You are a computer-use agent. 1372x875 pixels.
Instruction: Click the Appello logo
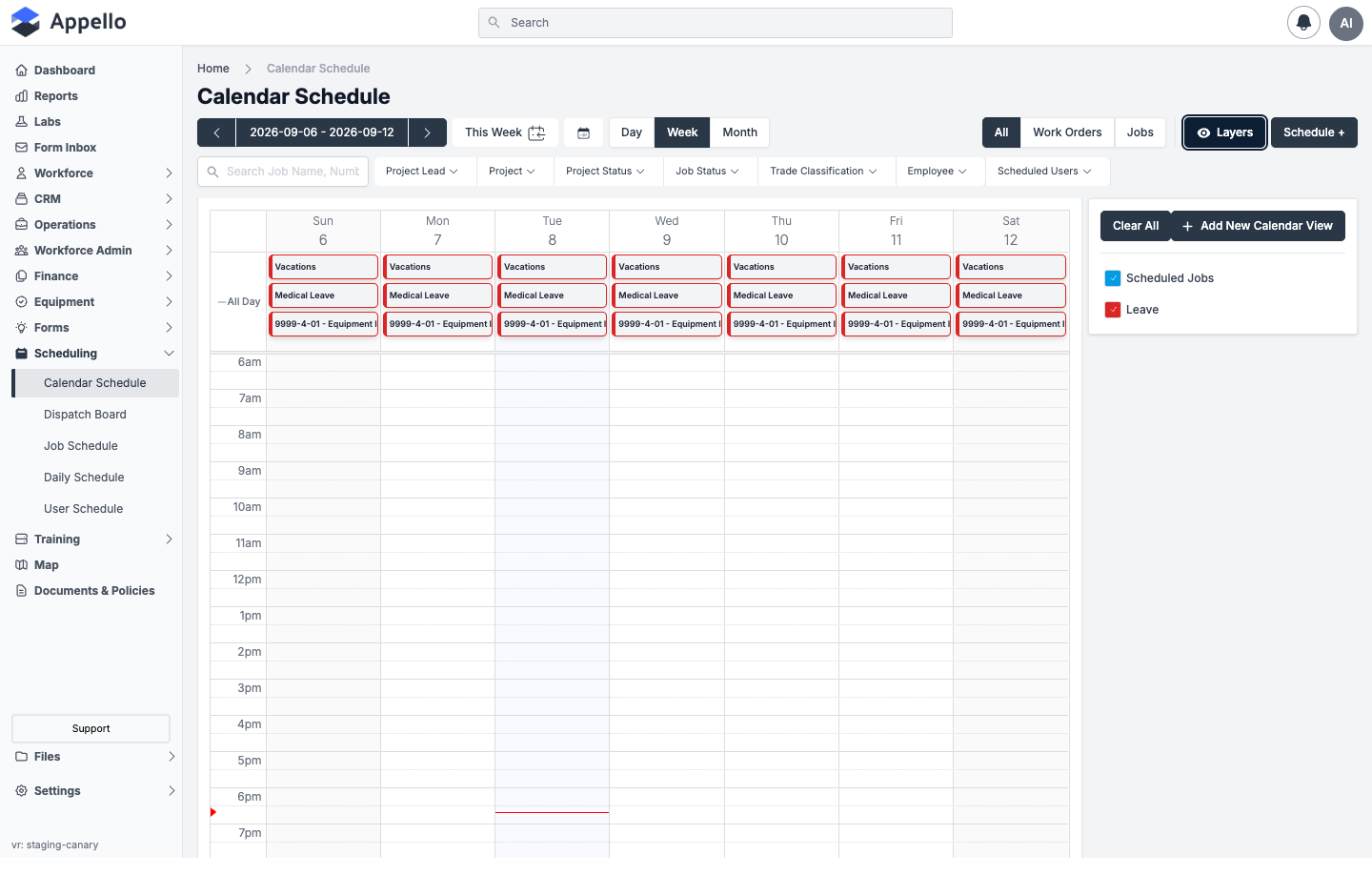point(69,22)
